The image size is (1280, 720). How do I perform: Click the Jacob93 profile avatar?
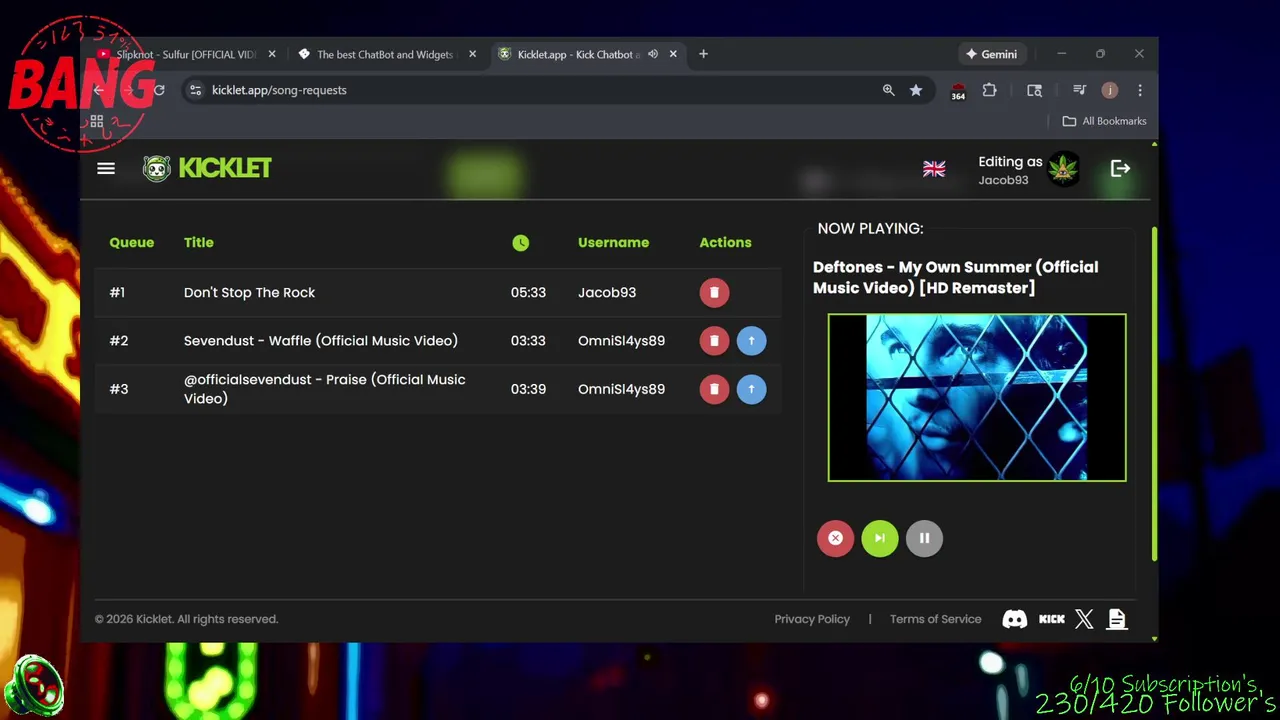point(1063,169)
